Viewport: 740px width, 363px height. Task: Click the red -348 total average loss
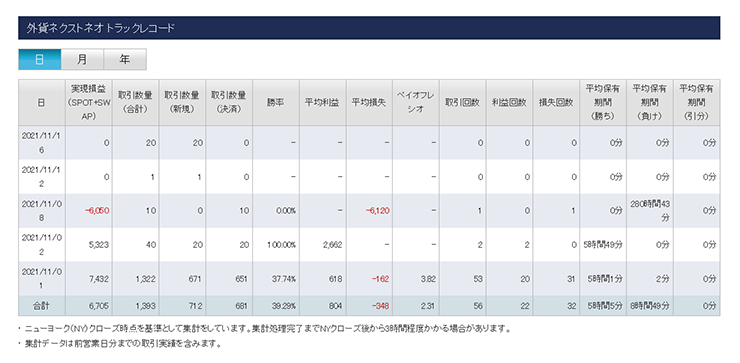tap(380, 306)
